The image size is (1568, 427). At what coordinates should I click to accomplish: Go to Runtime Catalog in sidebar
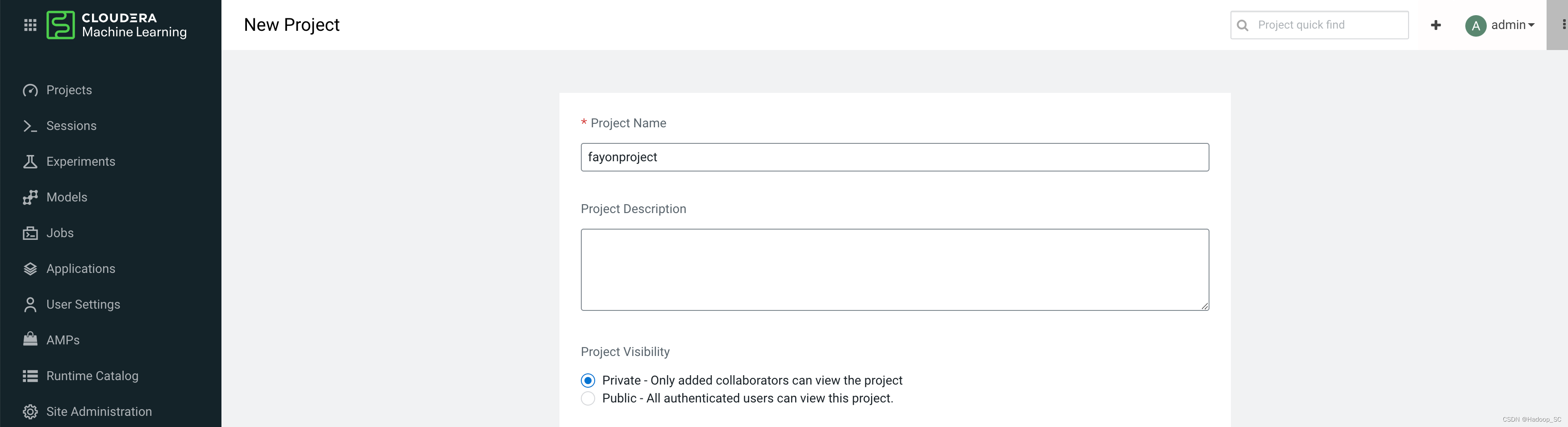point(92,376)
